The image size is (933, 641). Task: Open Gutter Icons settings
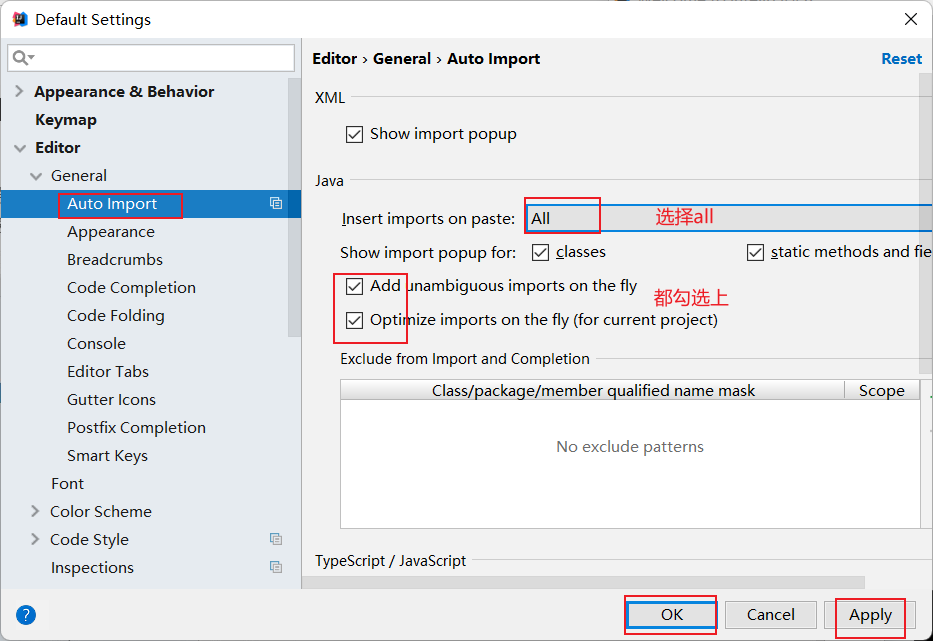pyautogui.click(x=111, y=399)
